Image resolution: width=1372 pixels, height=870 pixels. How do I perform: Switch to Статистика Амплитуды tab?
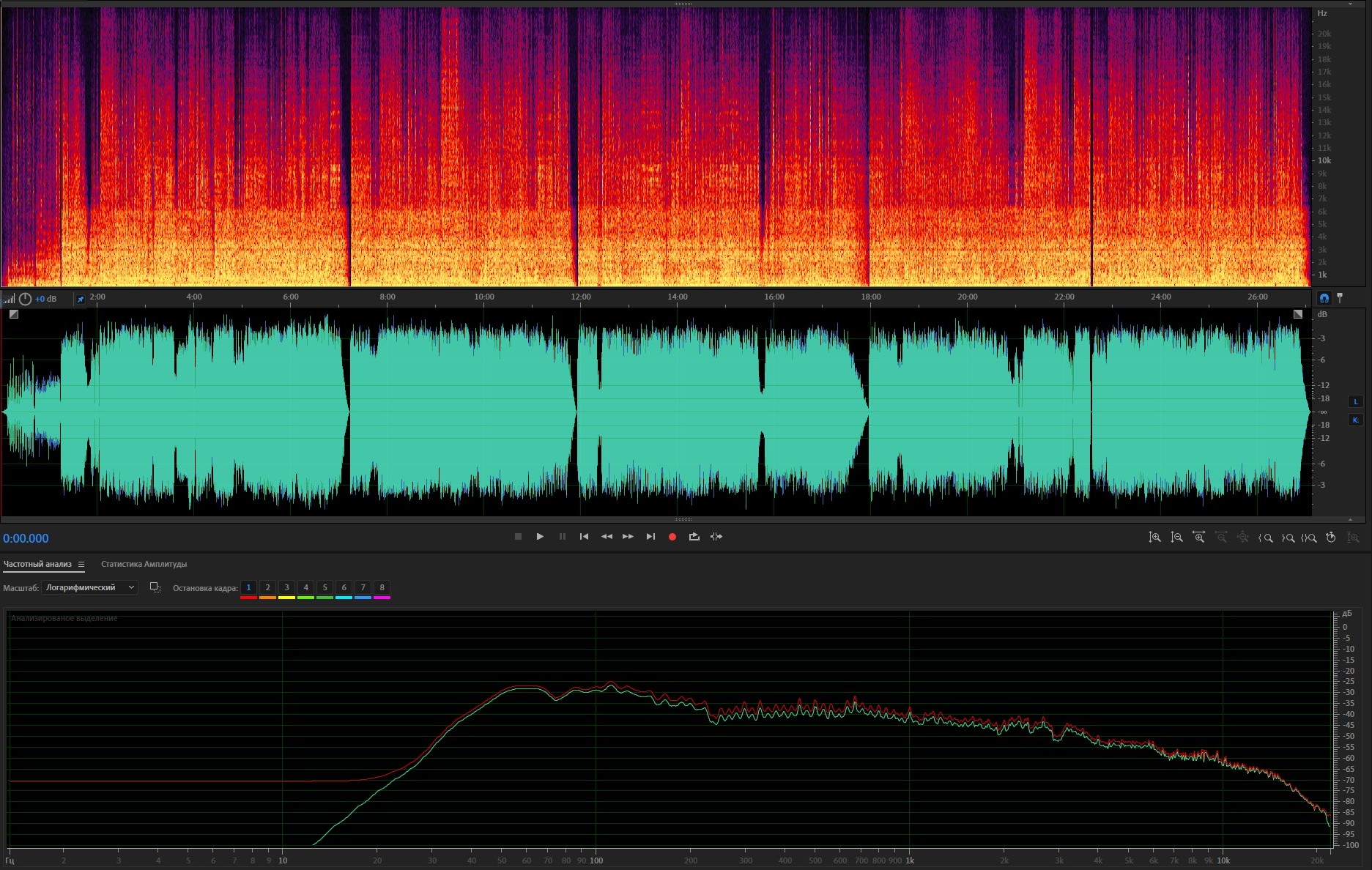144,564
